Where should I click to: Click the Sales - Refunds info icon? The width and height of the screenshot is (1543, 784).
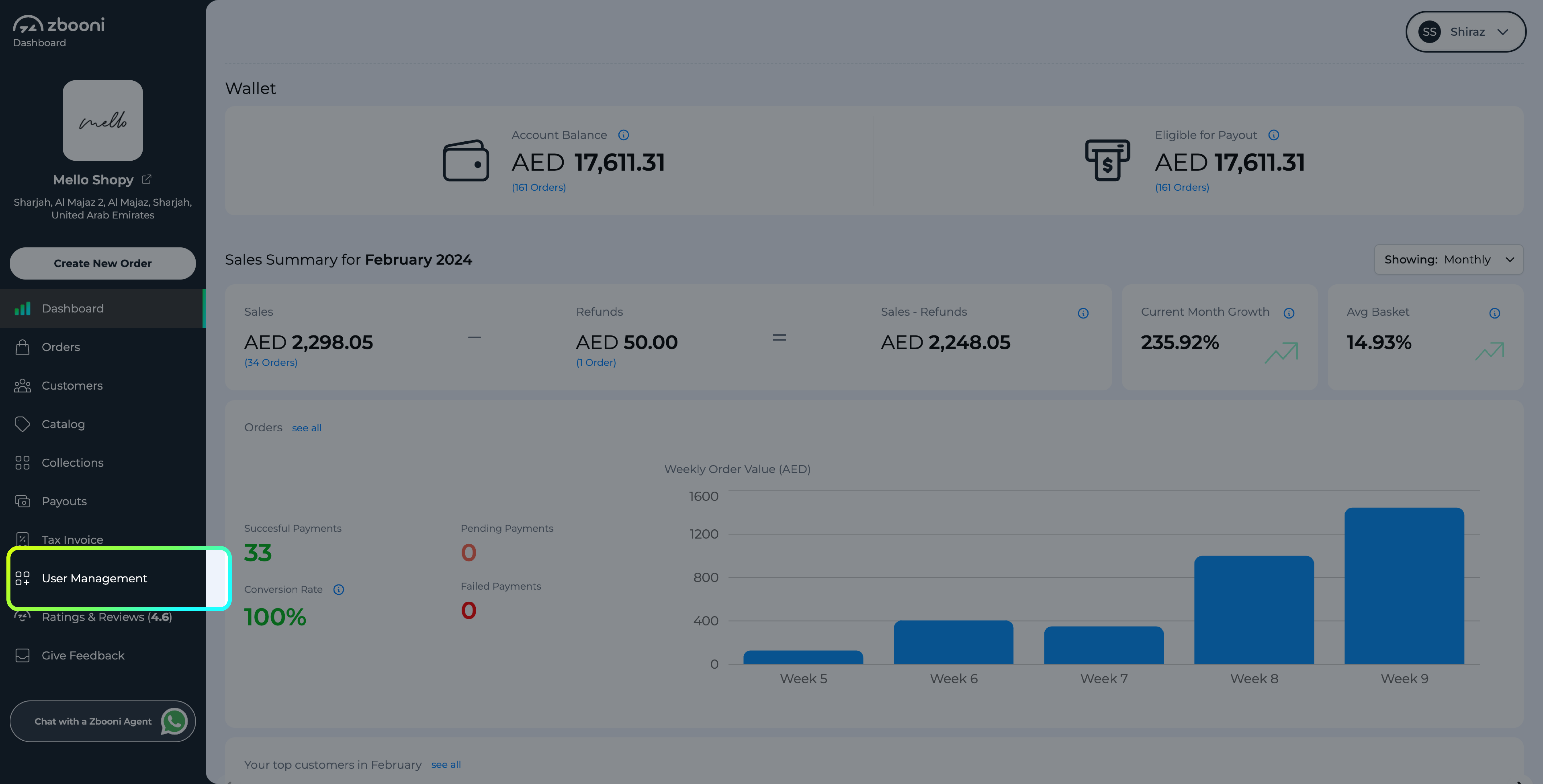pyautogui.click(x=1083, y=313)
